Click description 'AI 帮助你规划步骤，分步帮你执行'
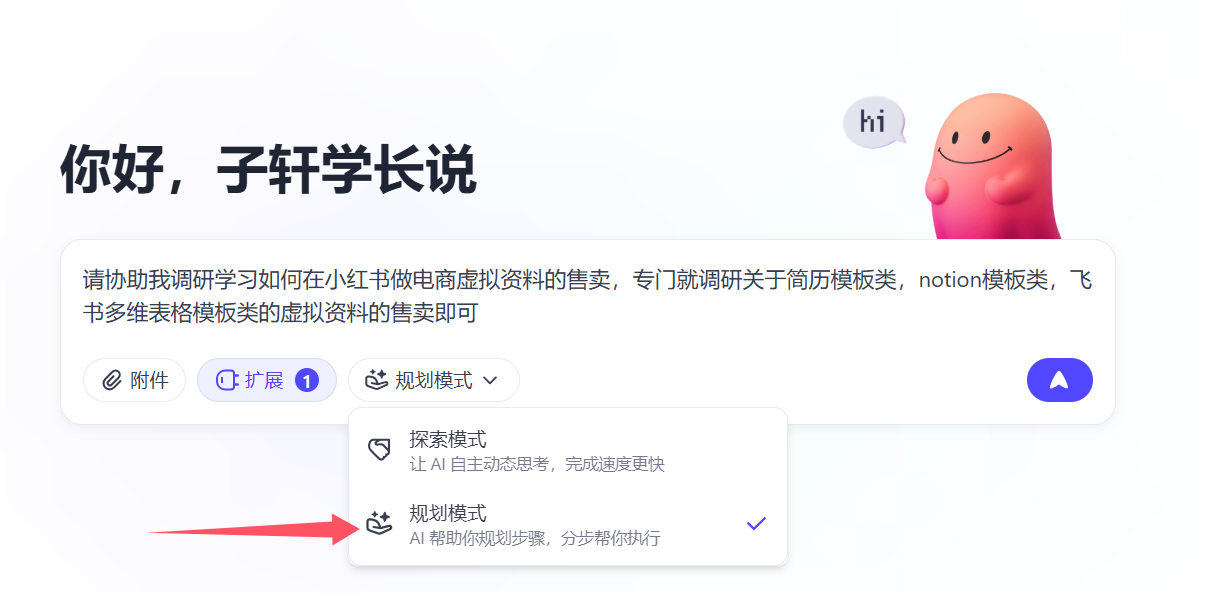1208x593 pixels. pyautogui.click(x=535, y=538)
